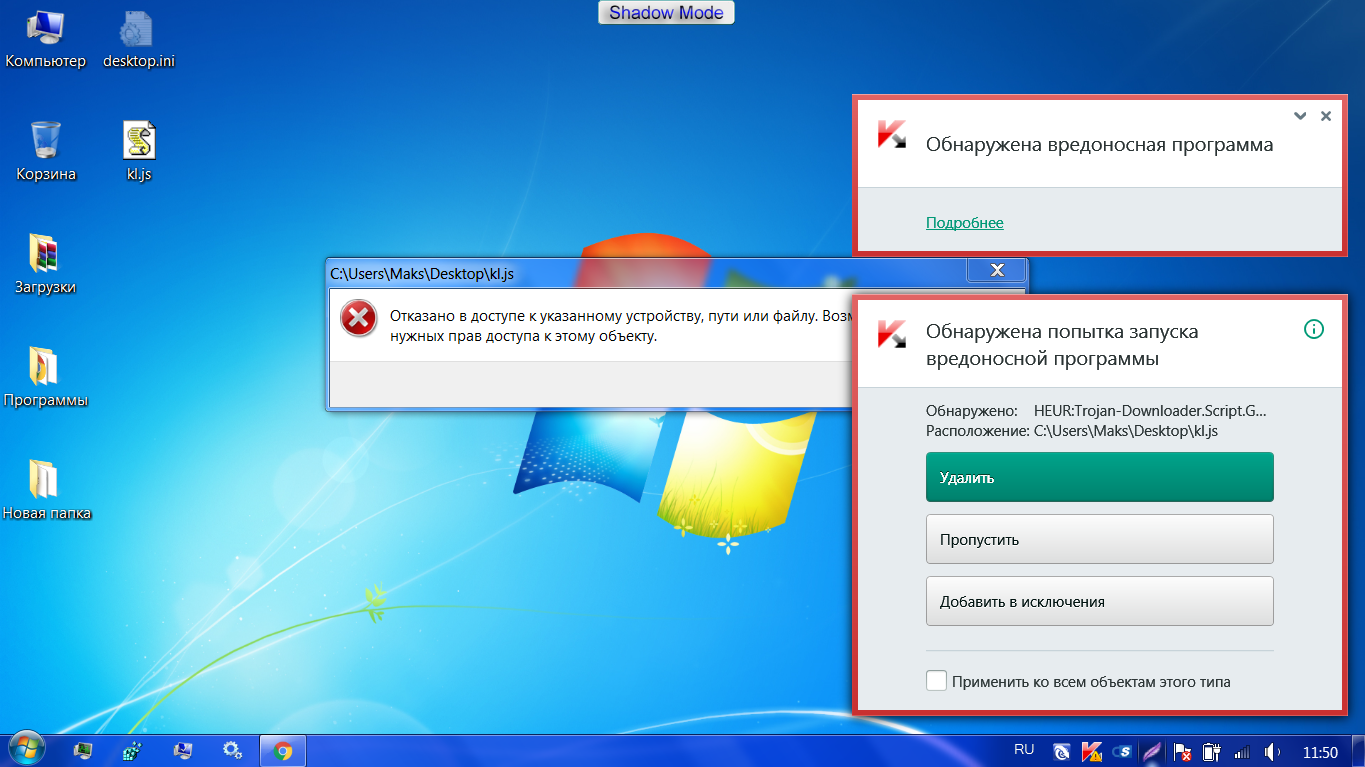The height and width of the screenshot is (767, 1365).
Task: Switch to Google Chrome in the taskbar
Action: pyautogui.click(x=283, y=750)
